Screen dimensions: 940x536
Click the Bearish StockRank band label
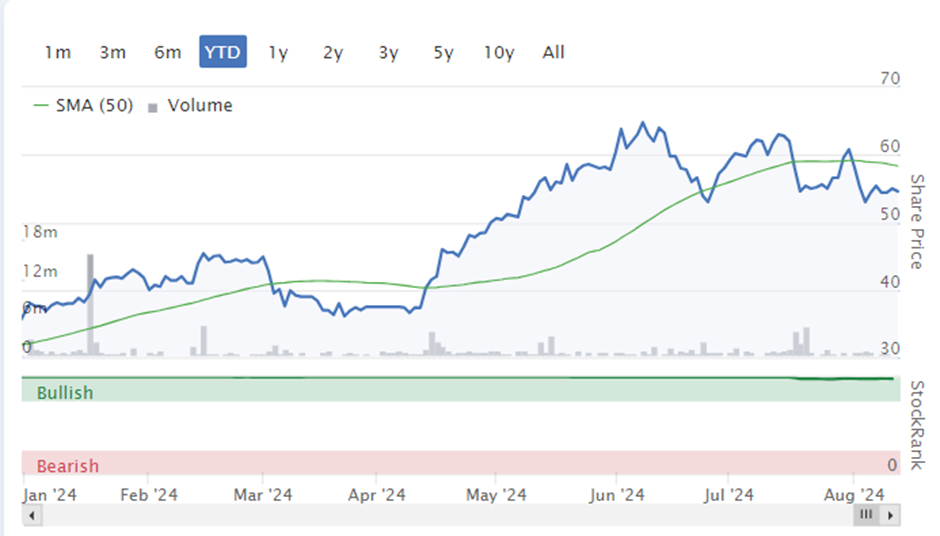tap(68, 466)
